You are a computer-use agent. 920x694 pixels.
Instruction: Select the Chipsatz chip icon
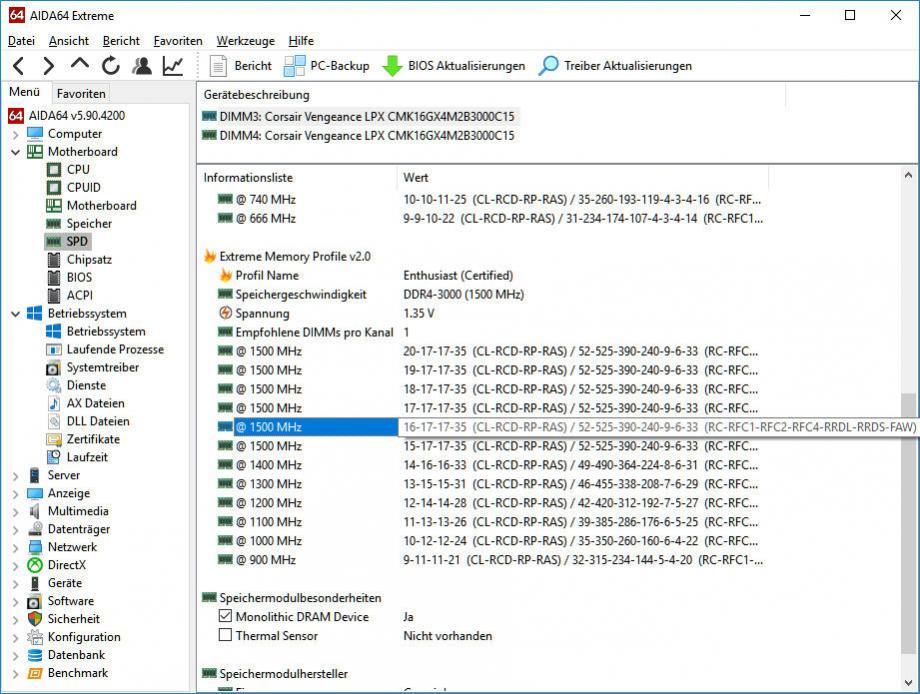pyautogui.click(x=54, y=259)
